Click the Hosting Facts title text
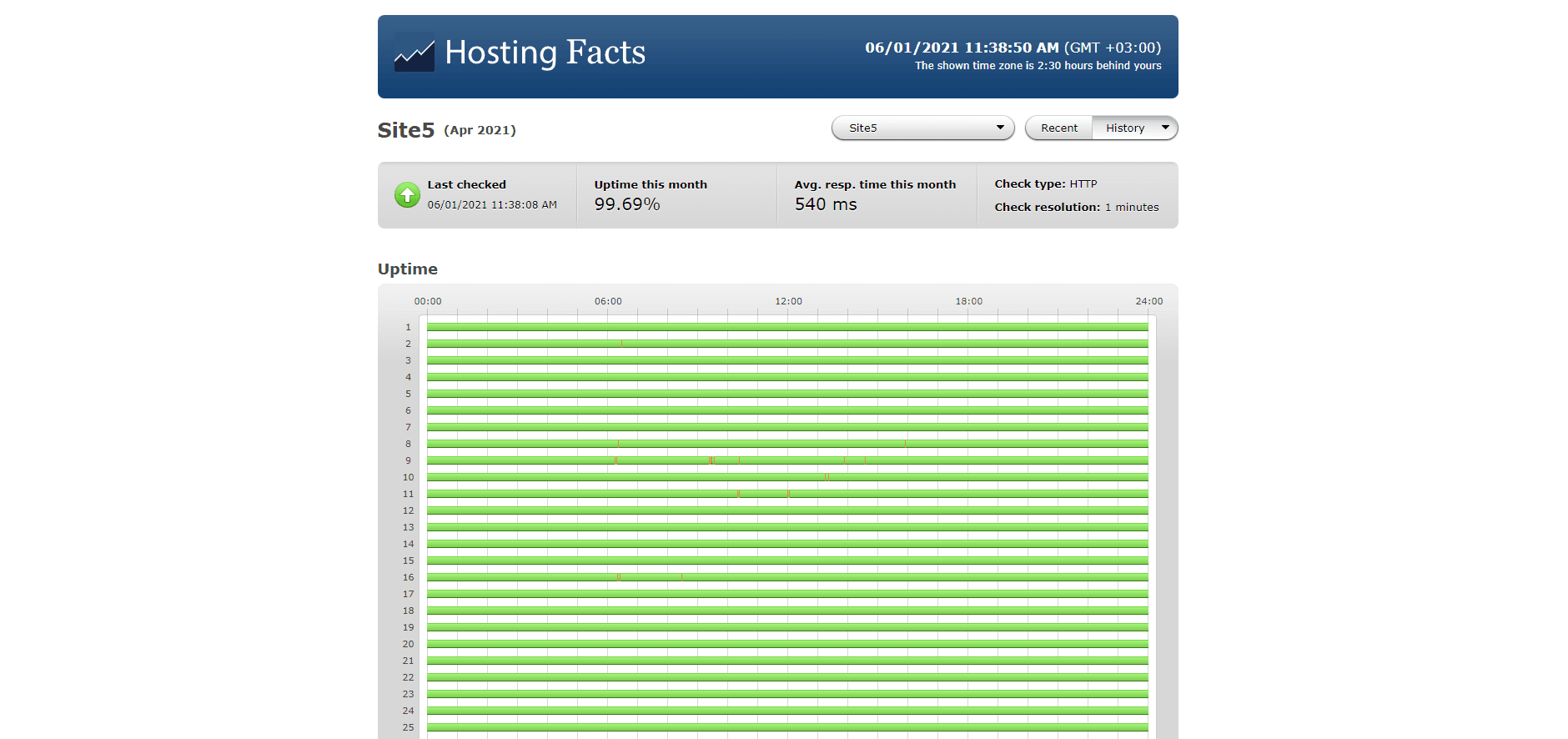Image resolution: width=1568 pixels, height=739 pixels. click(545, 53)
